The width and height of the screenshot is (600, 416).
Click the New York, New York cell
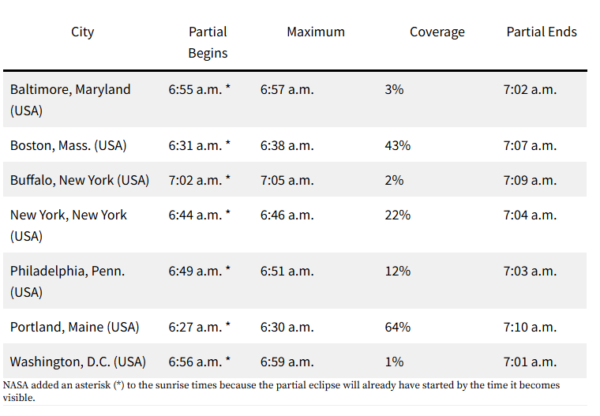click(x=68, y=225)
